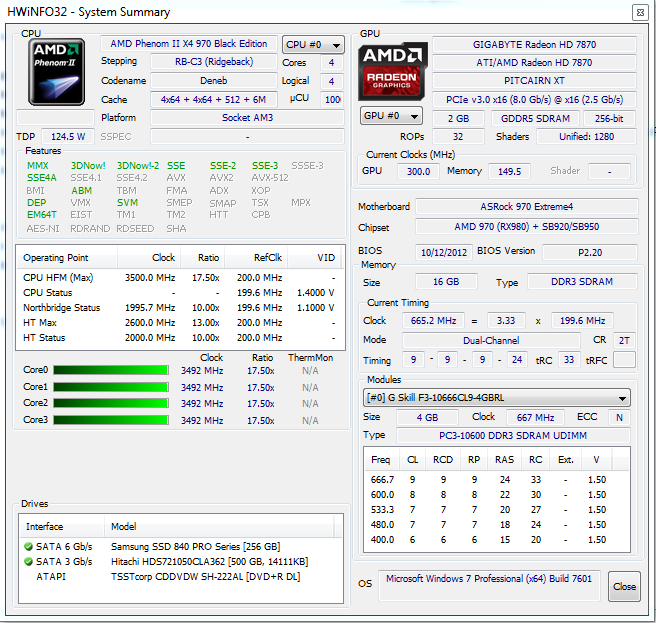The width and height of the screenshot is (656, 623).
Task: Click the '400.0' frequency row in timing table
Action: (x=497, y=540)
